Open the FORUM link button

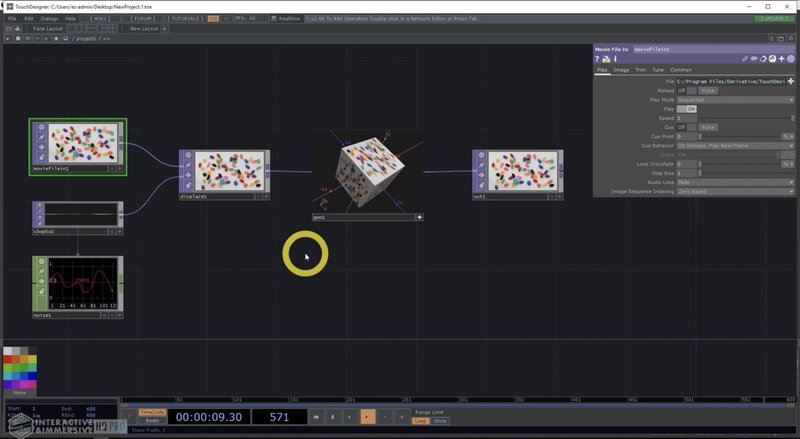[x=142, y=19]
